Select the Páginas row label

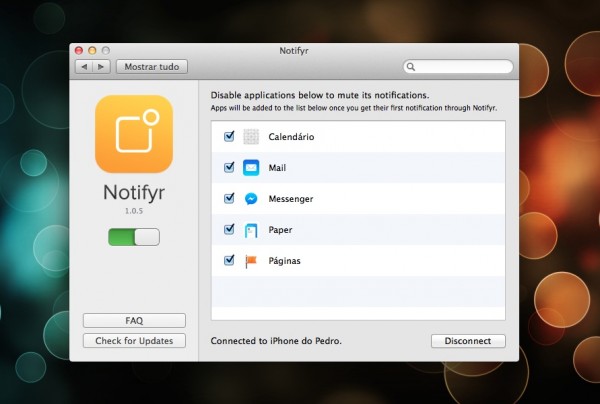coord(284,261)
